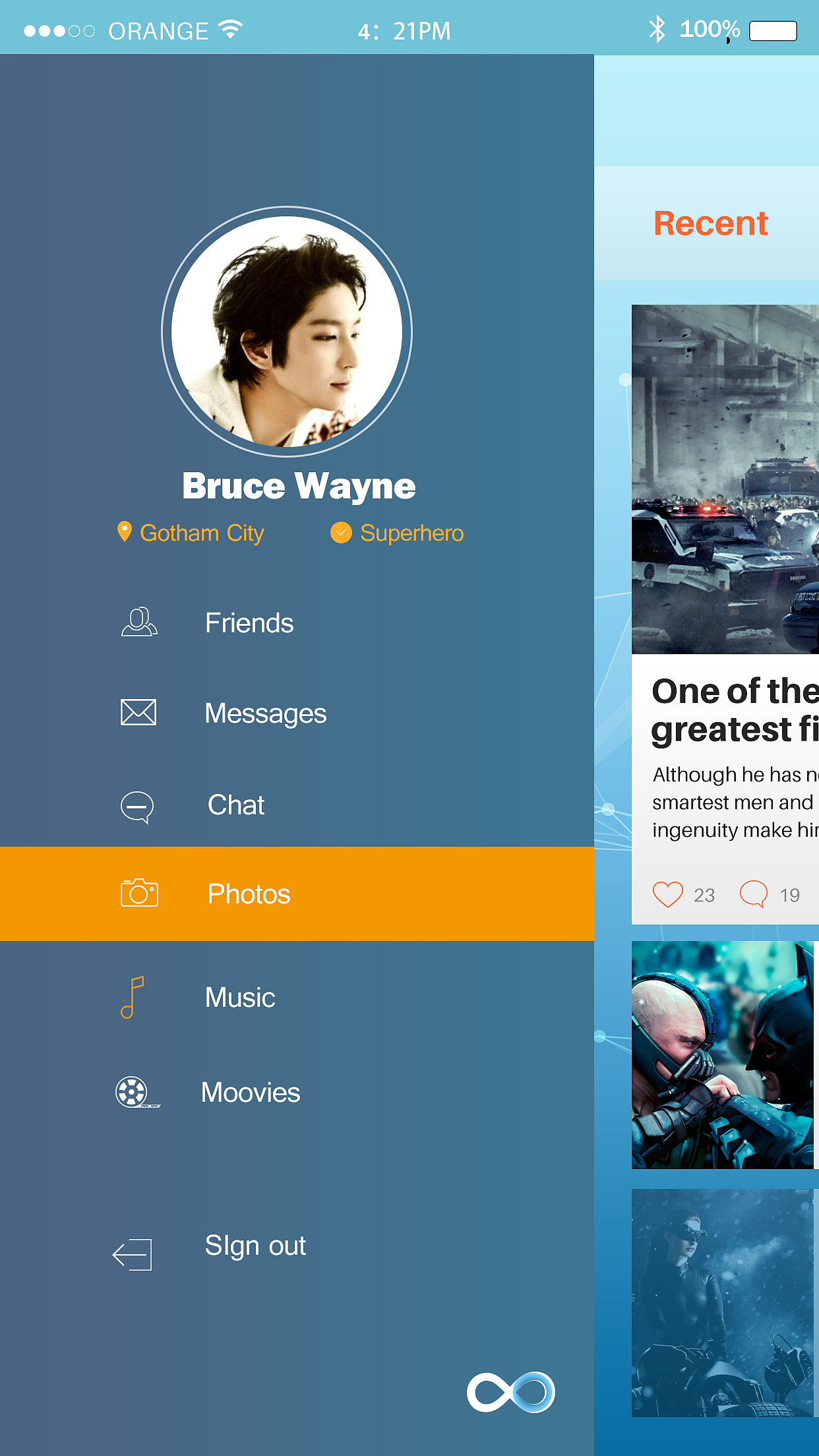Select the highlighted Photos menu item
The width and height of the screenshot is (819, 1456).
coord(297,894)
